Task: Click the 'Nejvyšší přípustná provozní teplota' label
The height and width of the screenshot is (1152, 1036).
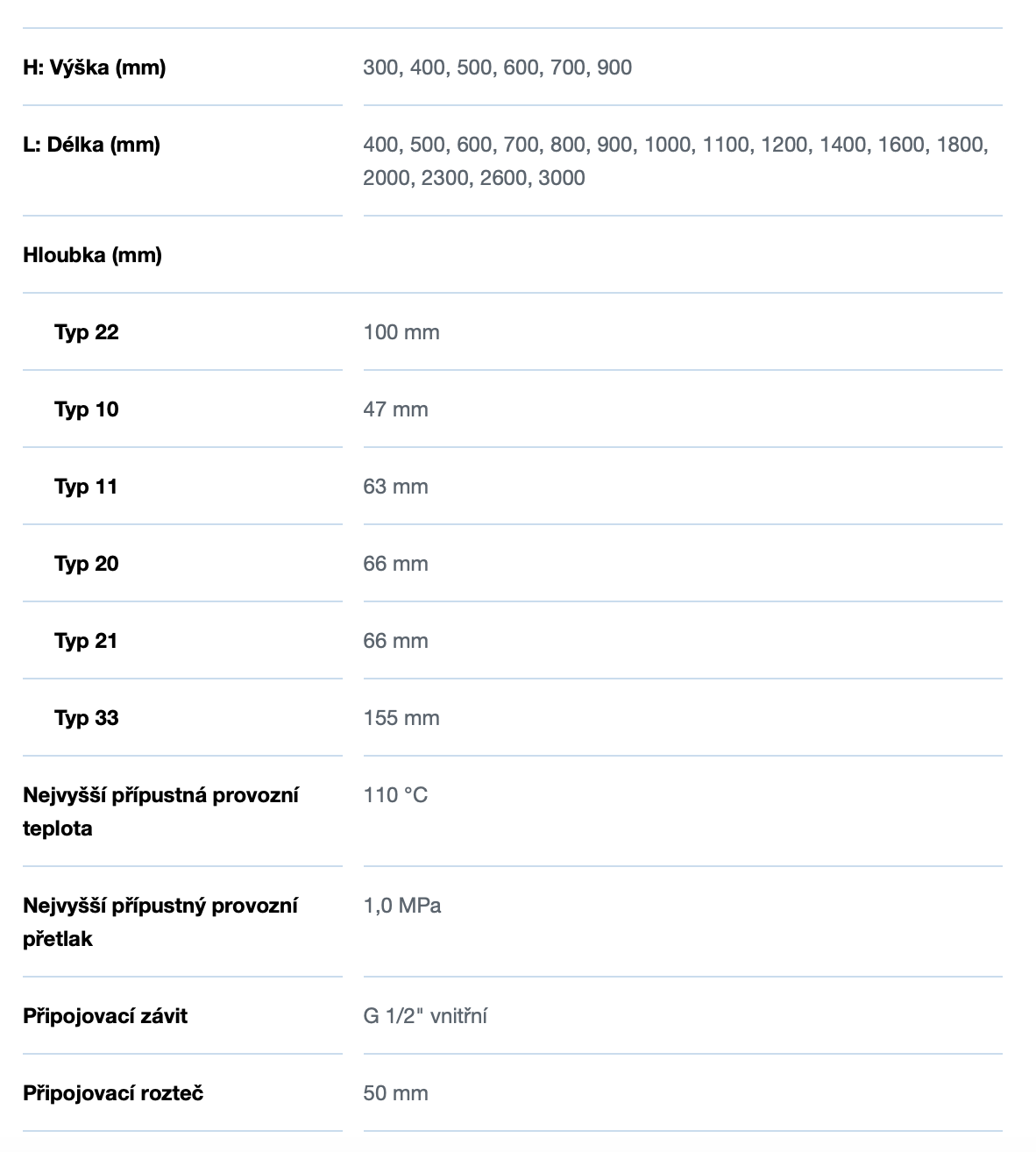Action: click(x=160, y=811)
